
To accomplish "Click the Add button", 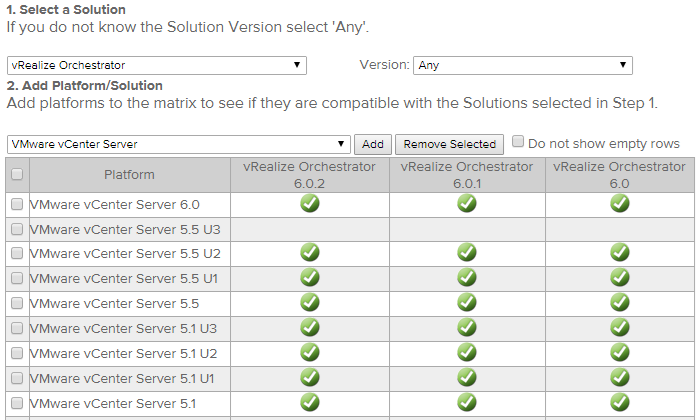I will point(373,144).
